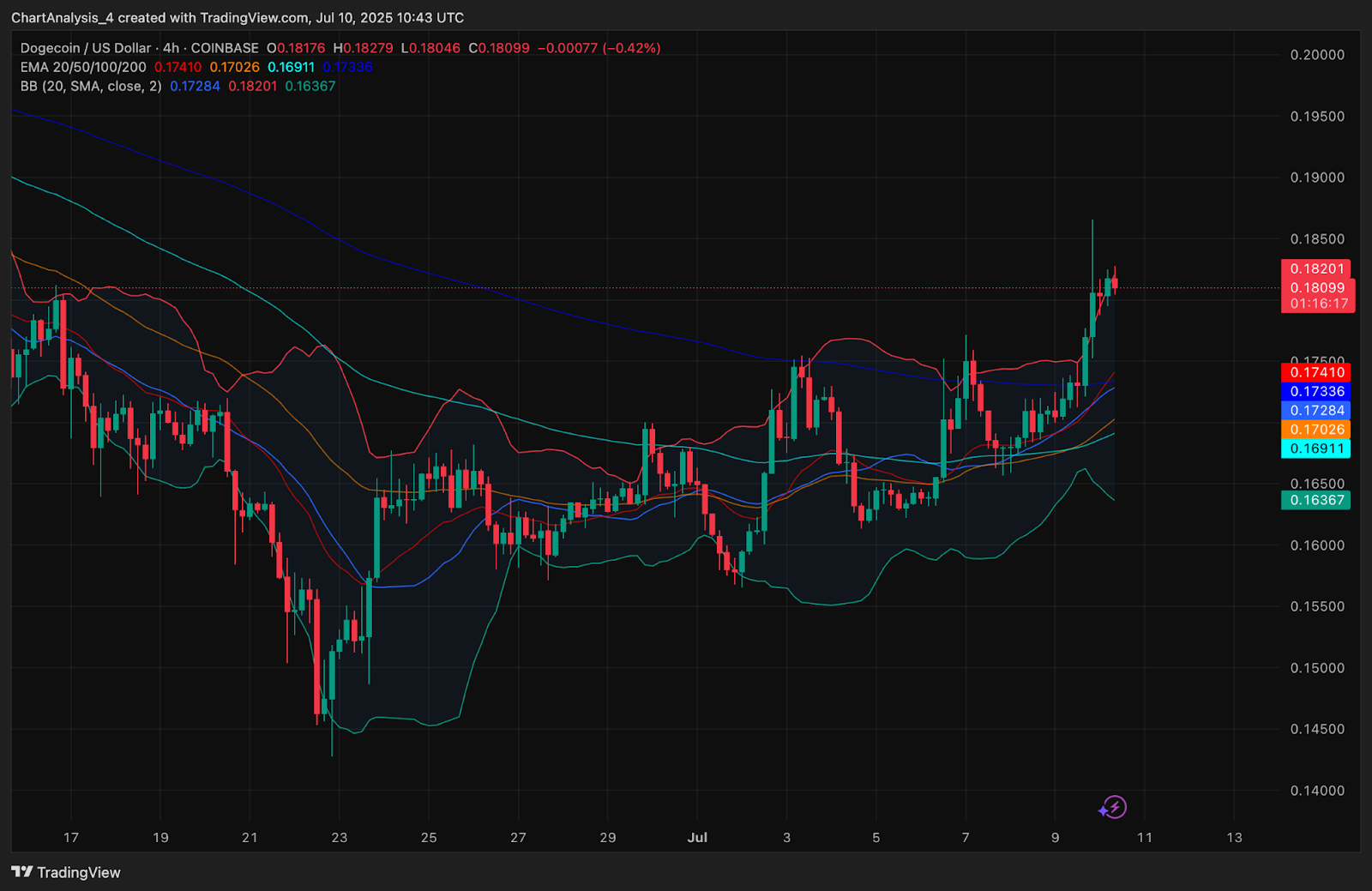Click the date label 21 on time axis
Screen dimensions: 1372x891
tap(250, 837)
